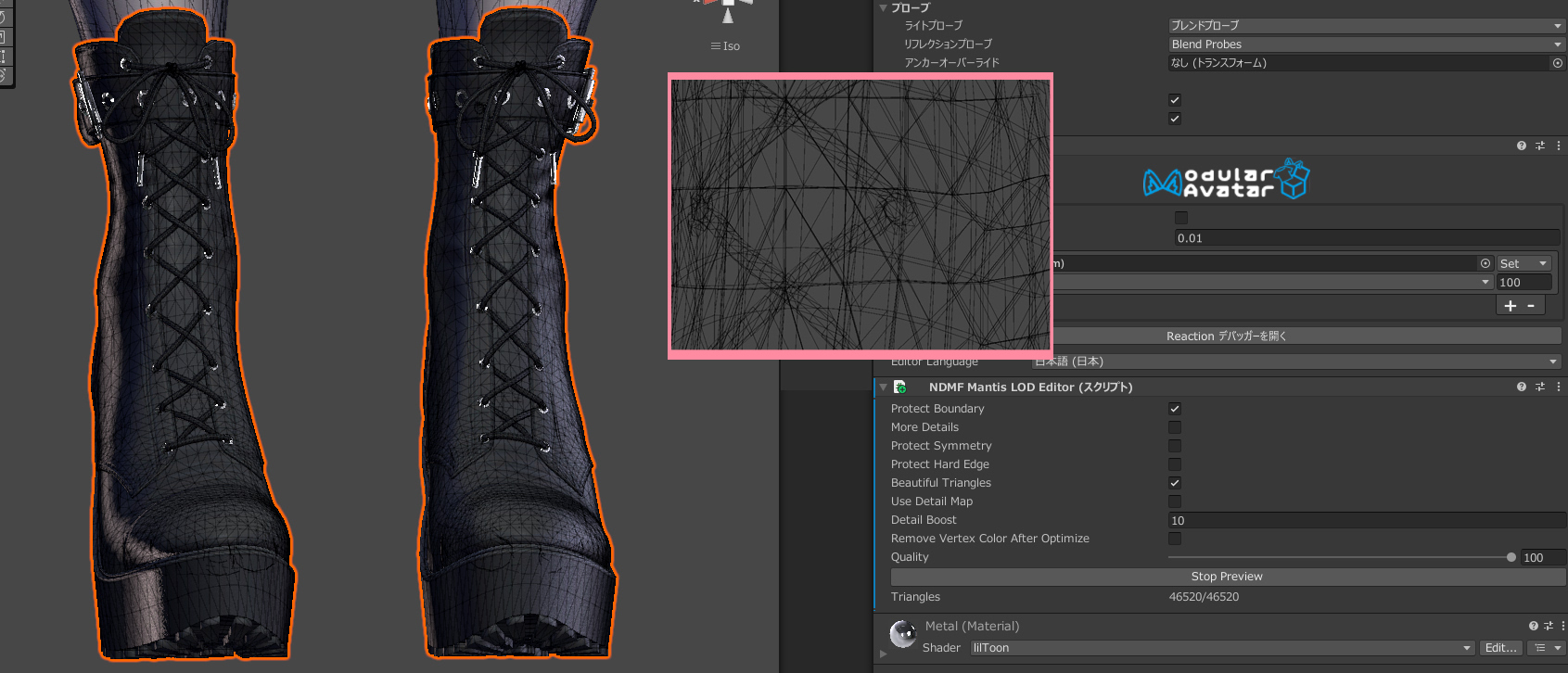
Task: Open the Modular Avatar component's three-dot menu
Action: coord(1559,146)
